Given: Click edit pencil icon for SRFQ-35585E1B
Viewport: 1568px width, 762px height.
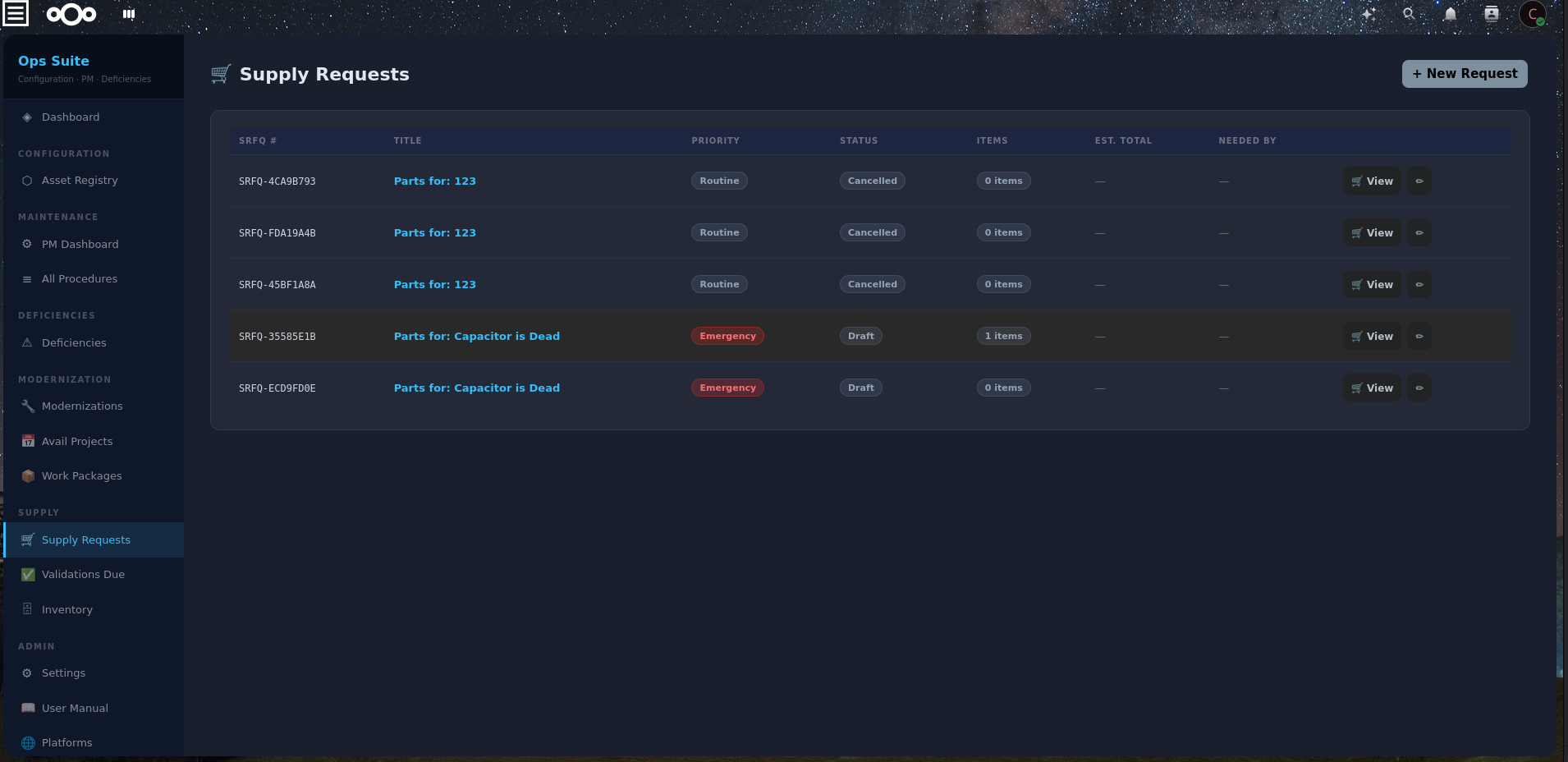Looking at the screenshot, I should pyautogui.click(x=1419, y=337).
